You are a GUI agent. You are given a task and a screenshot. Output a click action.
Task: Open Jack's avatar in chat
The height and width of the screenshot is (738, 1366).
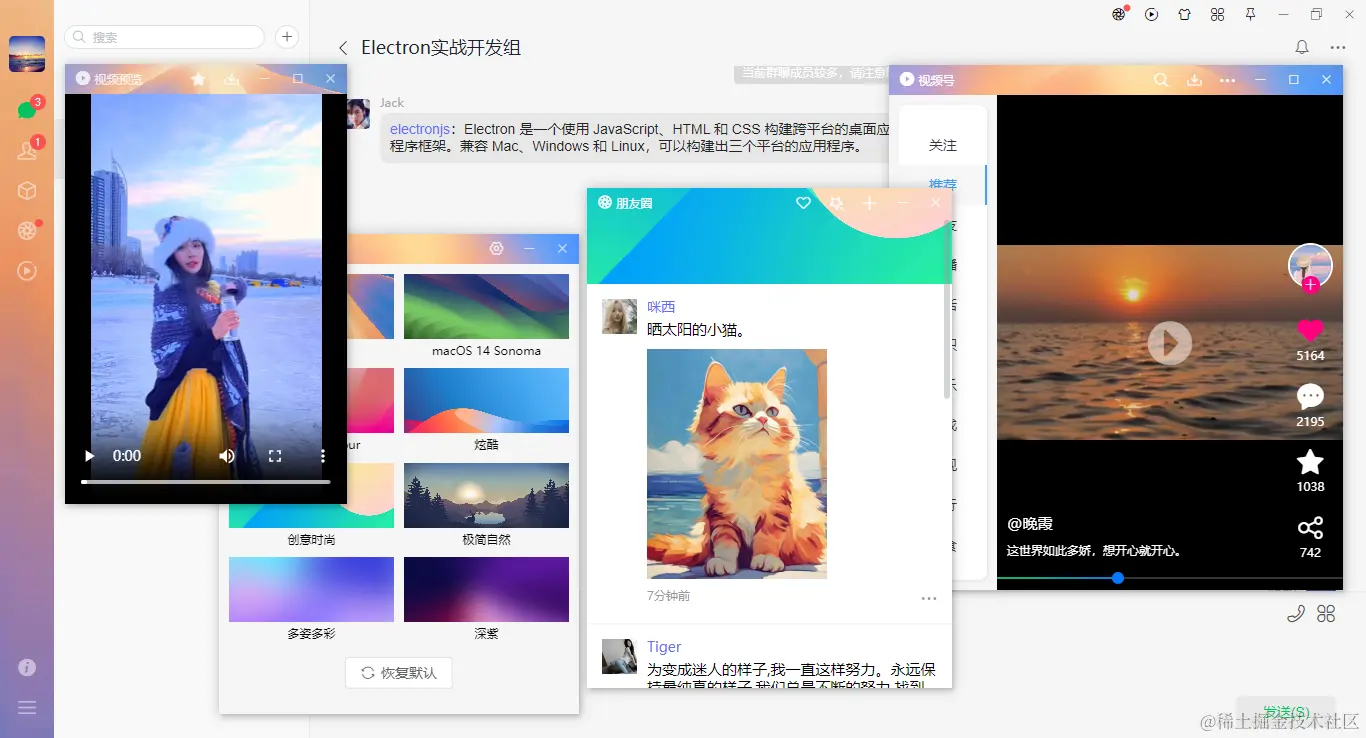point(358,114)
